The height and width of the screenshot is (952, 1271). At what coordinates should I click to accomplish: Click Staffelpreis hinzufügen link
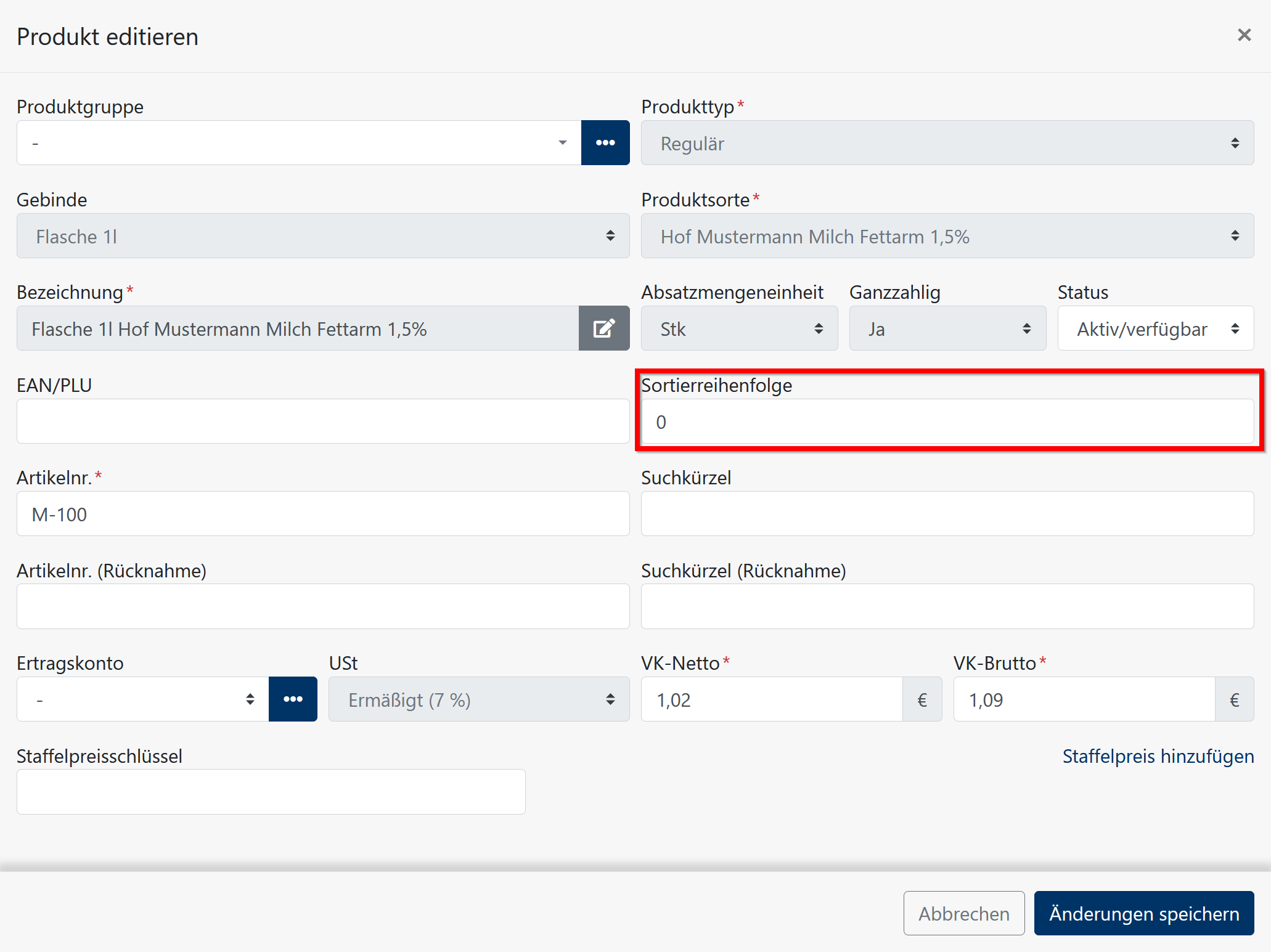(x=1158, y=756)
